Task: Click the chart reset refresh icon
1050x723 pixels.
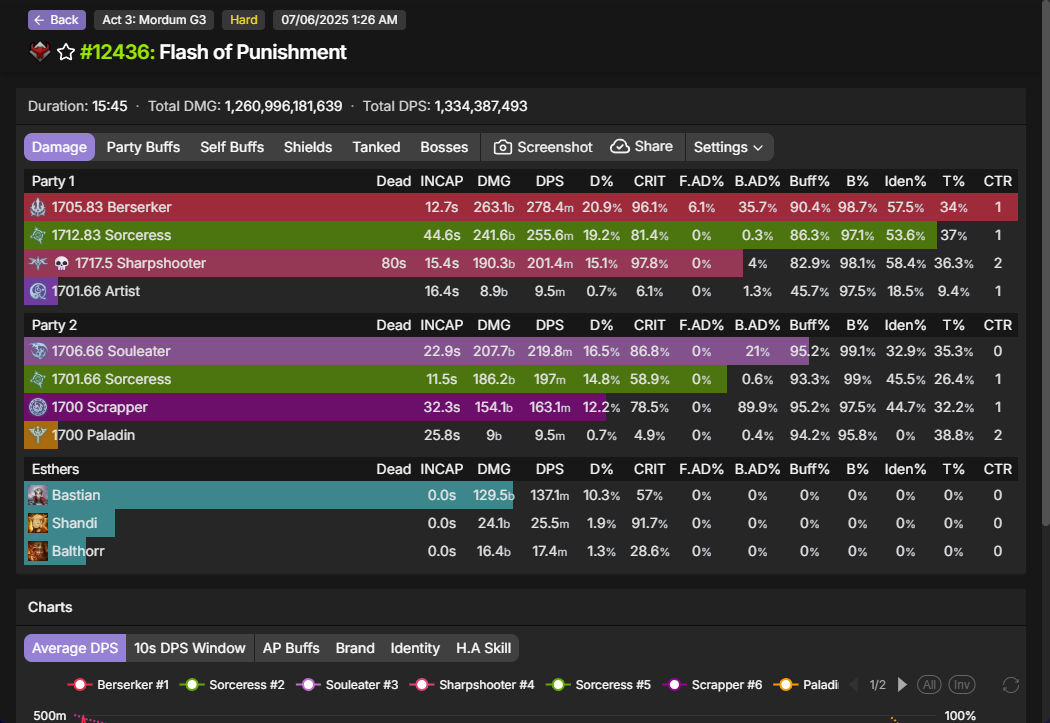Action: pyautogui.click(x=1011, y=685)
